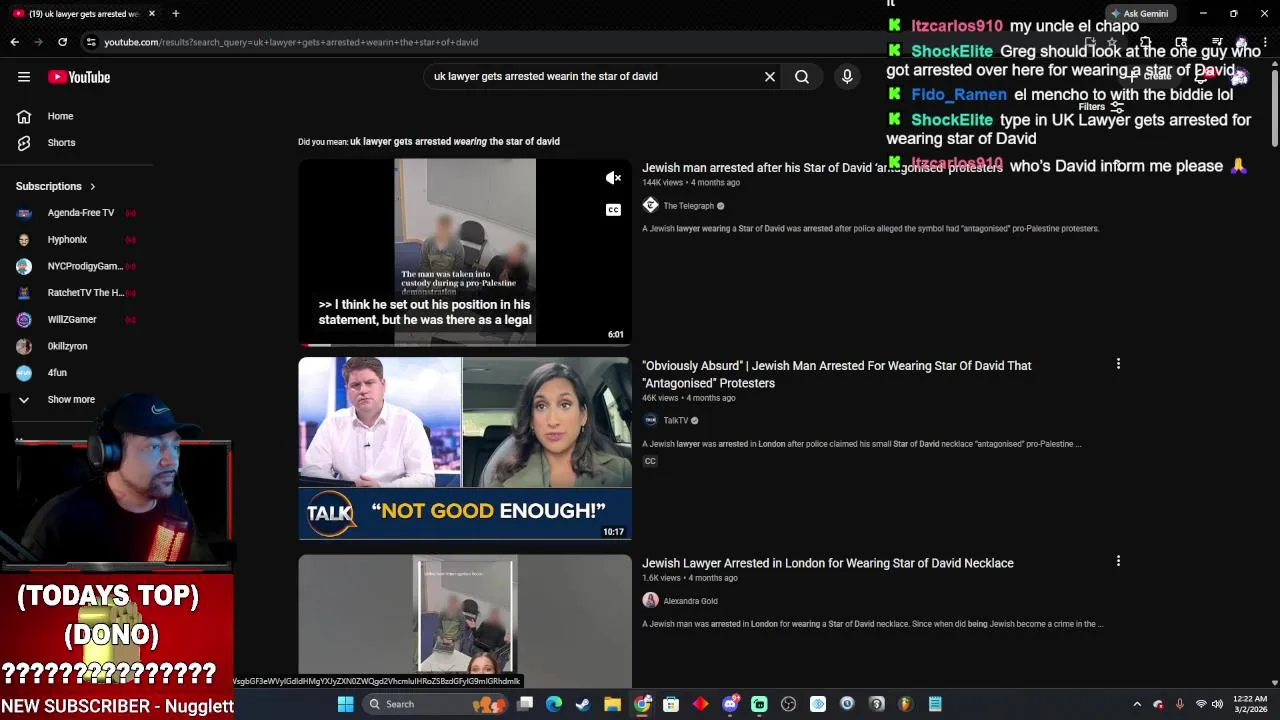Open Discord from the taskbar
This screenshot has width=1280, height=720.
coord(730,704)
